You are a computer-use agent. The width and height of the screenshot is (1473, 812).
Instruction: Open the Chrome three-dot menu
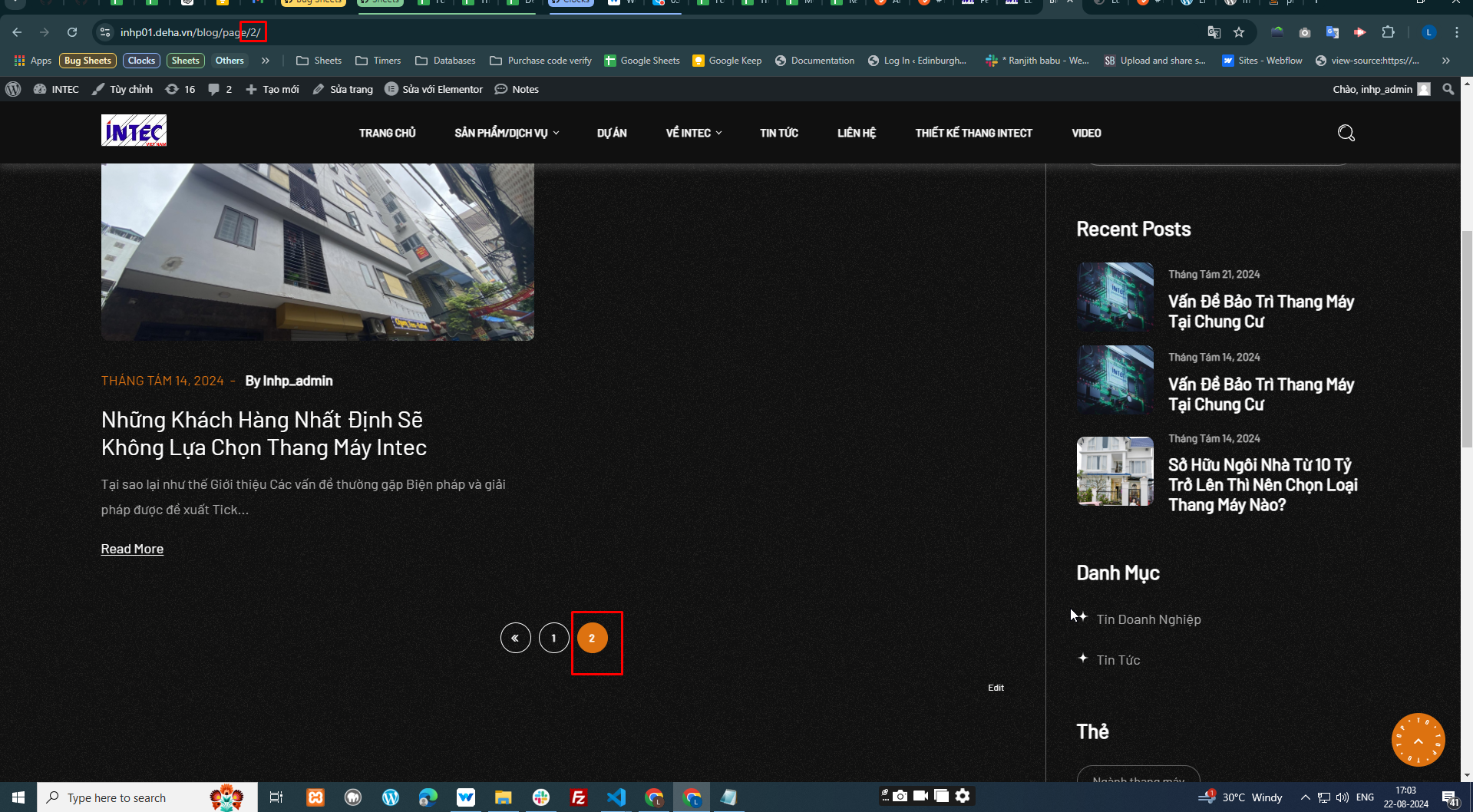tap(1456, 32)
